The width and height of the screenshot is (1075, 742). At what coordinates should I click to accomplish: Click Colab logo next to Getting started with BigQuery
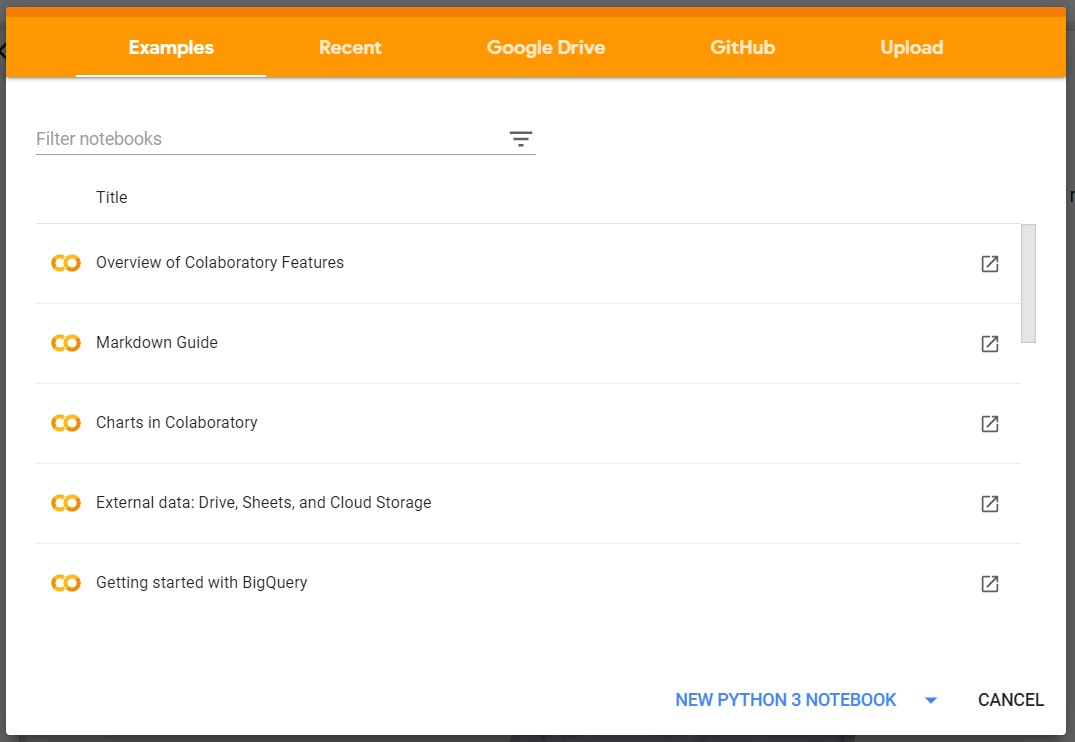[66, 583]
